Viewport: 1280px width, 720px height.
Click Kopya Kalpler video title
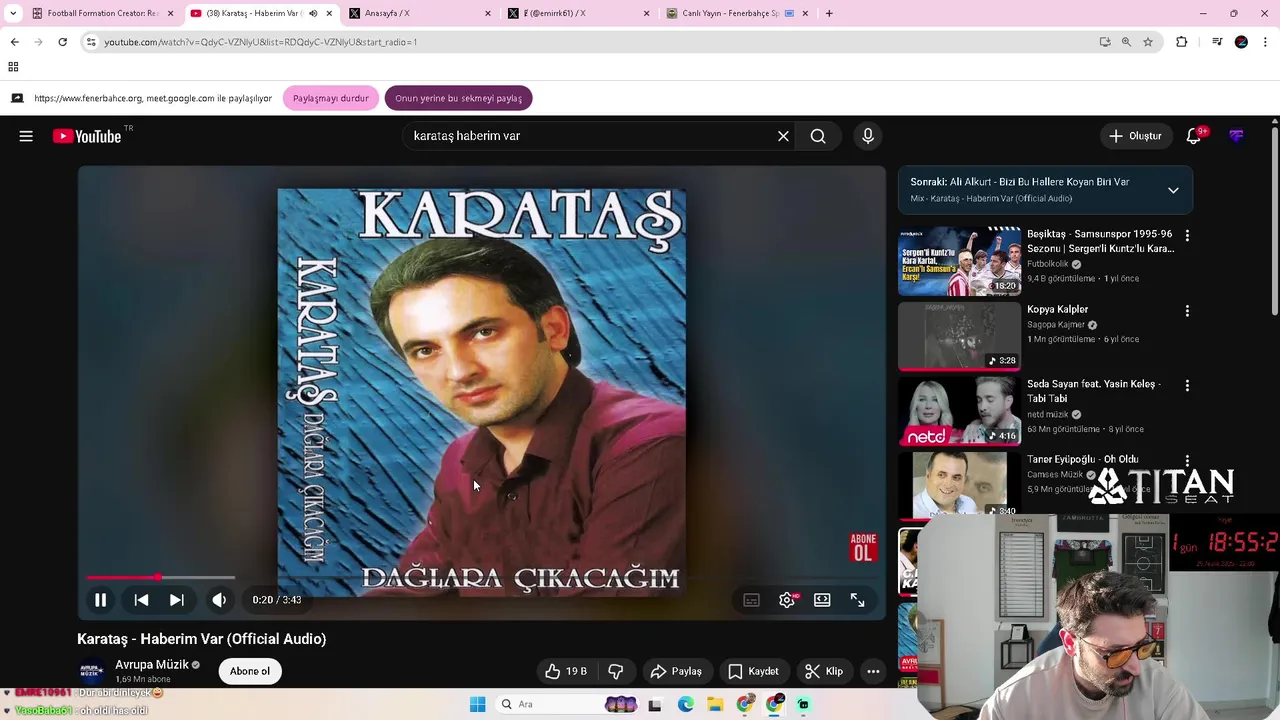(1057, 309)
